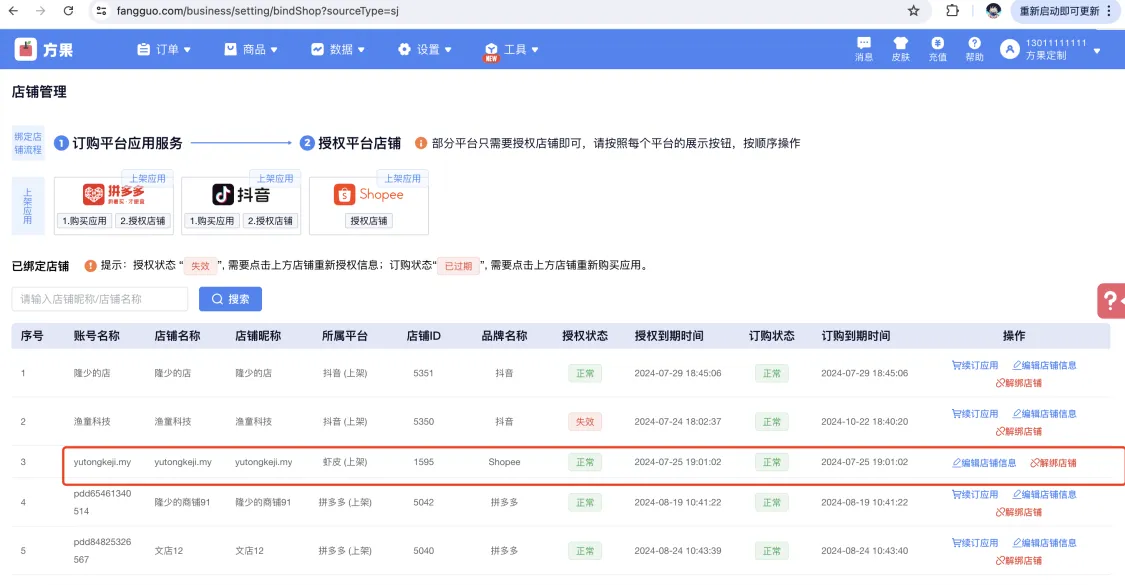Focus the 店铺昵称 search input field
This screenshot has width=1125, height=585.
point(100,299)
